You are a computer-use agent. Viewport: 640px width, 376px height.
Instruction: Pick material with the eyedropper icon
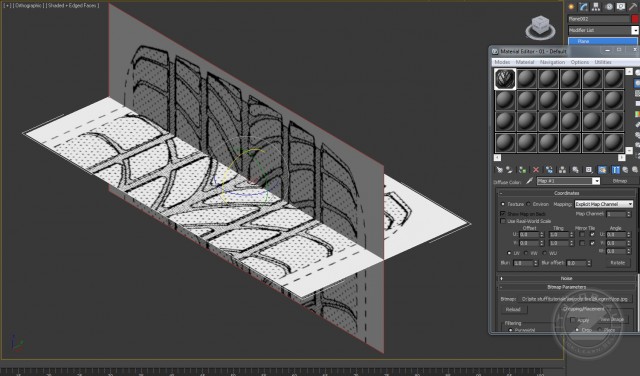pyautogui.click(x=529, y=181)
